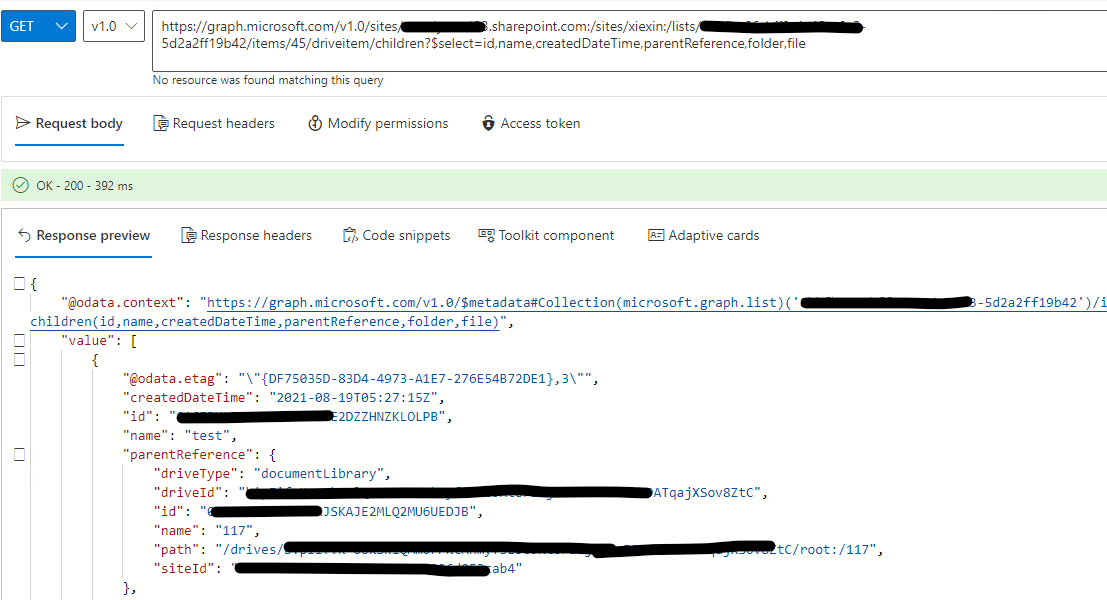Image resolution: width=1107 pixels, height=600 pixels.
Task: Toggle the checkbox next to the value array
Action: tap(18, 340)
